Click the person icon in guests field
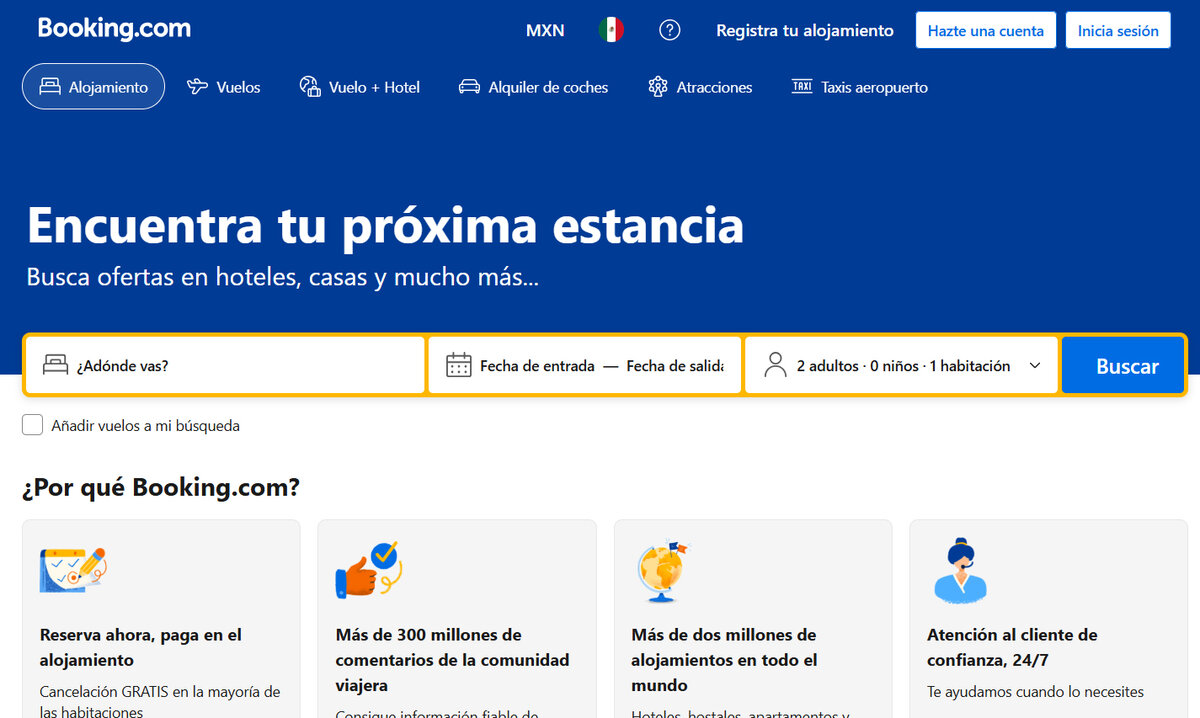 pyautogui.click(x=775, y=365)
